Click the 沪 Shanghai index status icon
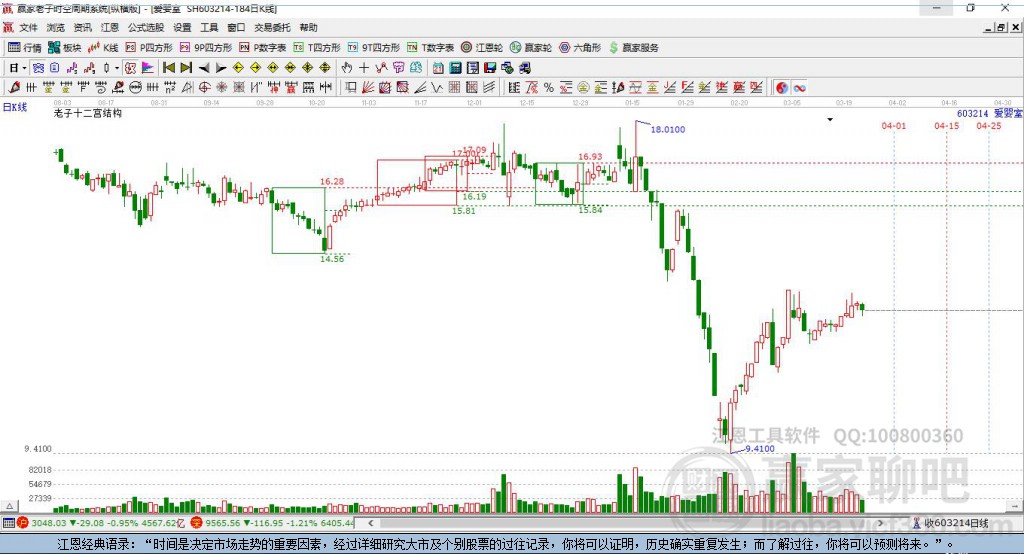 coord(23,523)
